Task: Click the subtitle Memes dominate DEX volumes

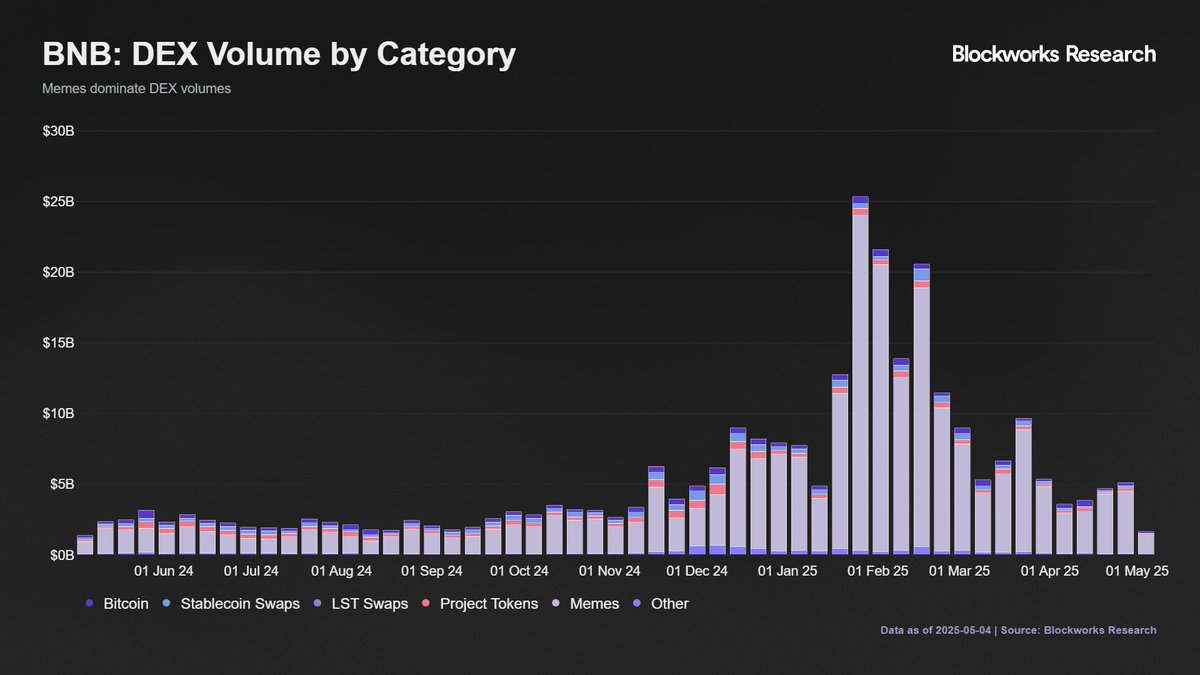Action: 136,89
